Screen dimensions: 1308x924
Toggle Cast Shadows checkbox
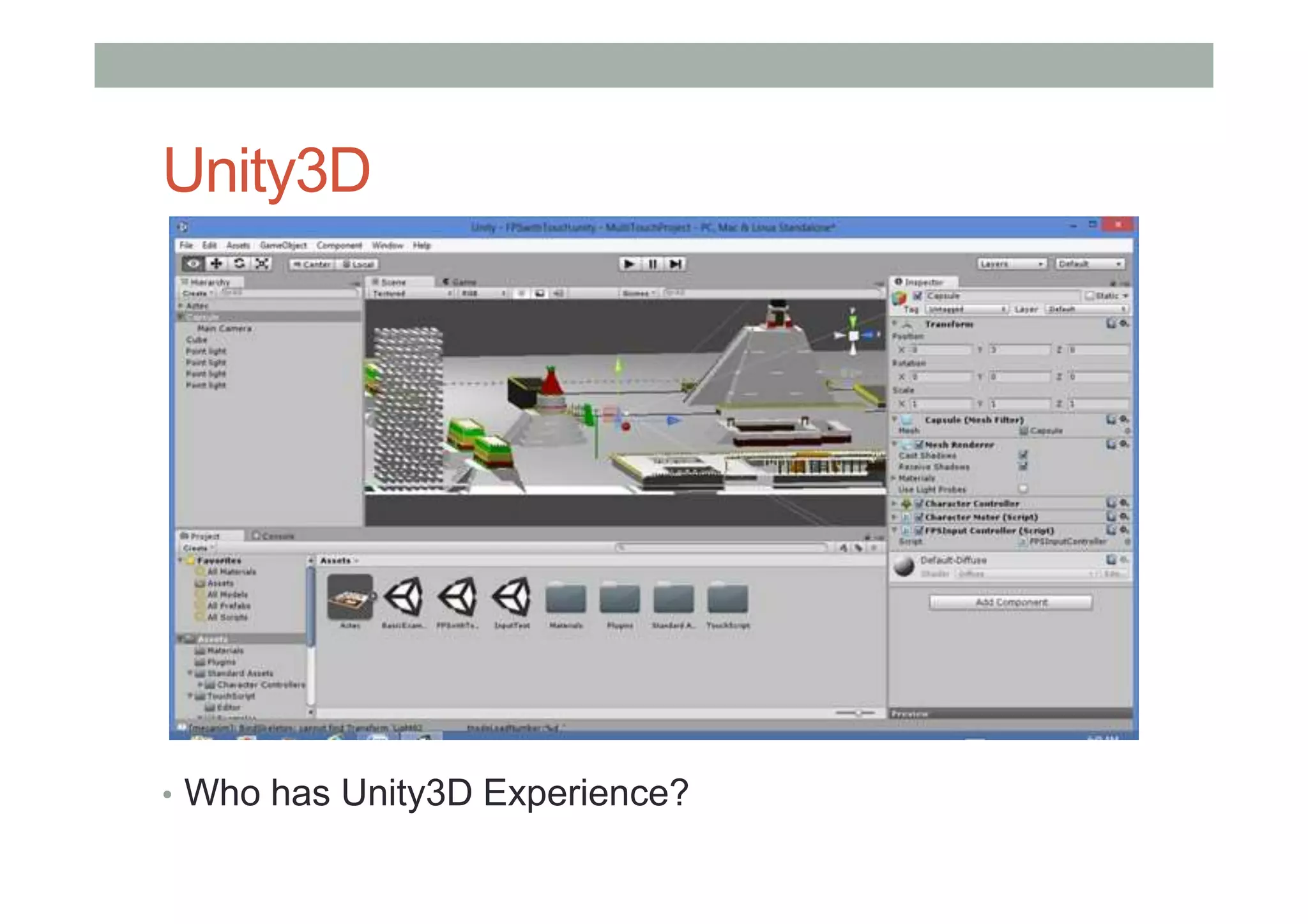point(1023,455)
